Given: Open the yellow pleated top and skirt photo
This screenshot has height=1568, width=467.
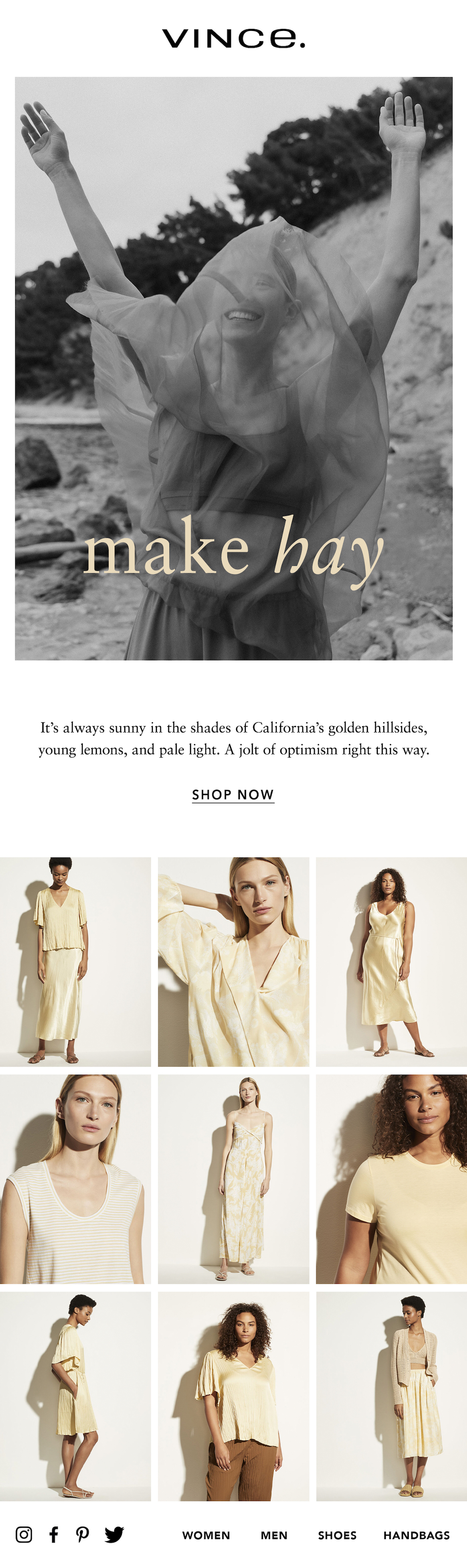Looking at the screenshot, I should [x=76, y=962].
